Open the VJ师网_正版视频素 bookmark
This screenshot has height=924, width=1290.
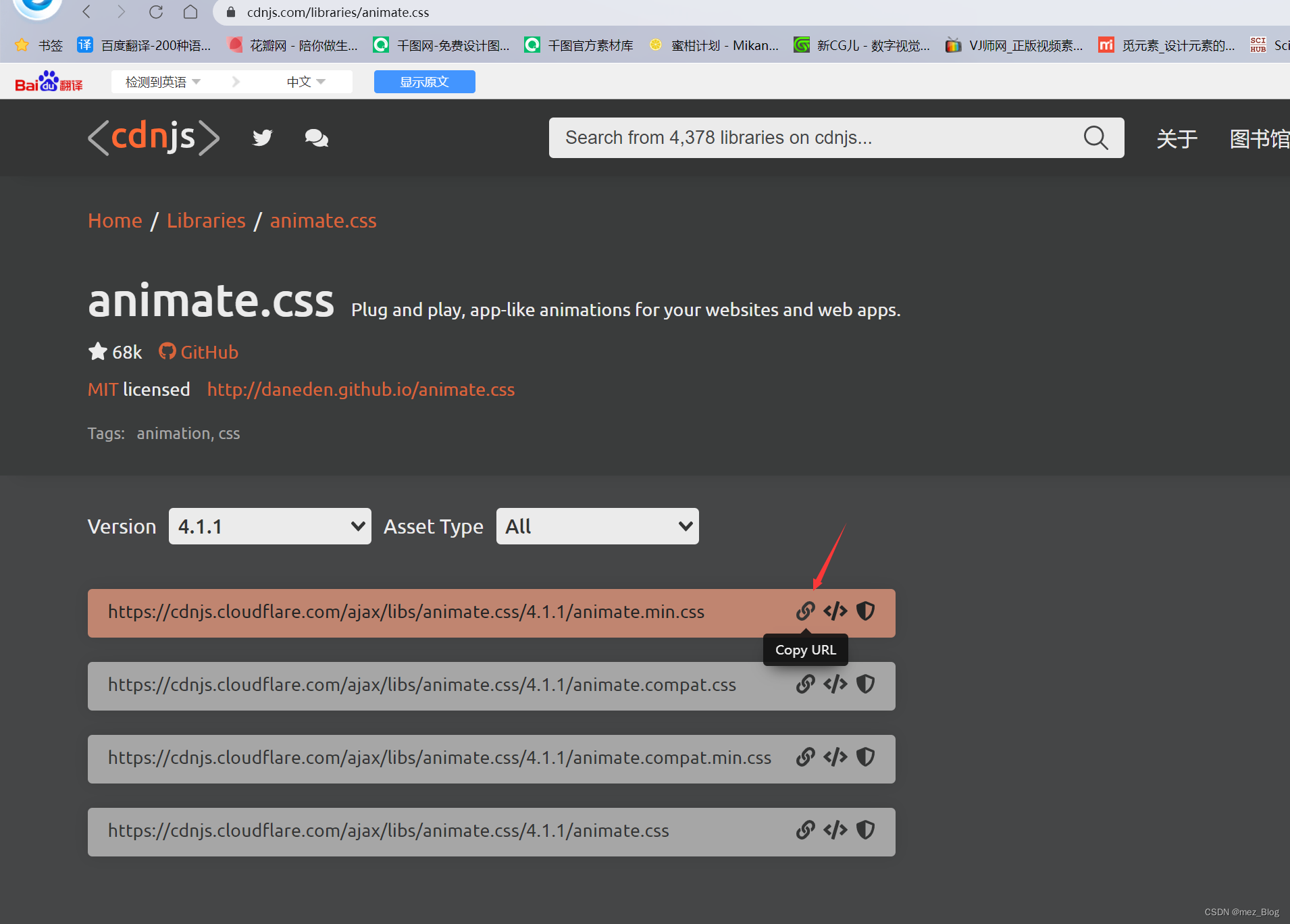(1014, 45)
